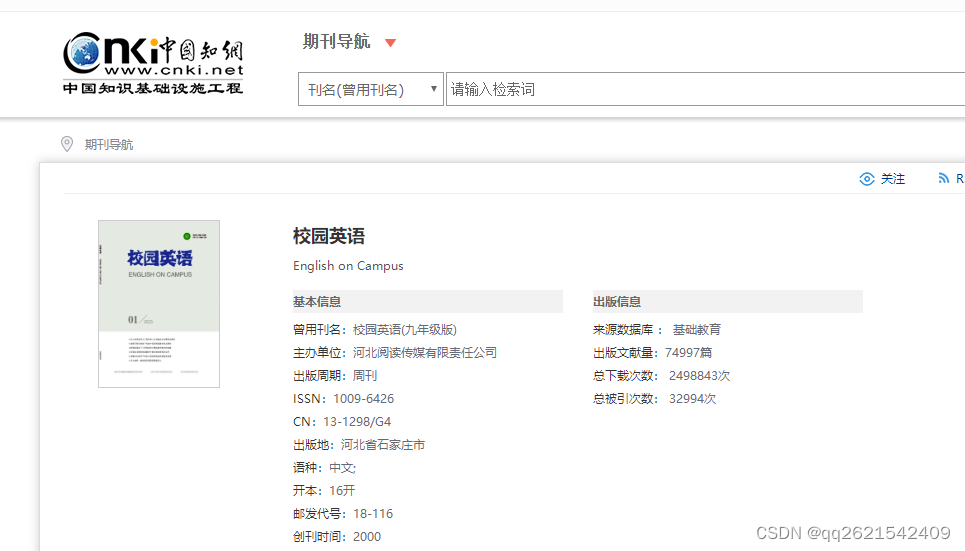
Task: Click the location pin breadcrumb icon
Action: [x=67, y=144]
